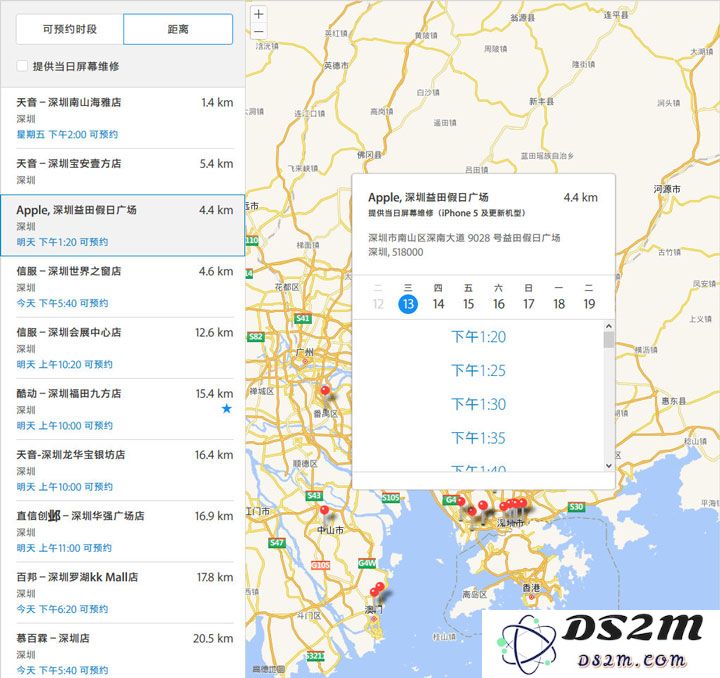Open 明天 上午10:20 可预约 link

pos(65,364)
